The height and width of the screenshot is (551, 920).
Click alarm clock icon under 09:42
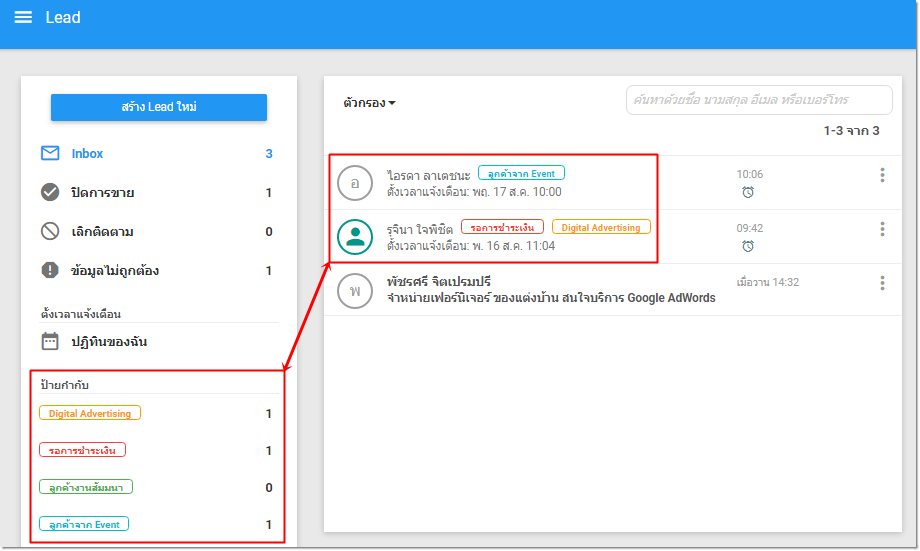(748, 246)
